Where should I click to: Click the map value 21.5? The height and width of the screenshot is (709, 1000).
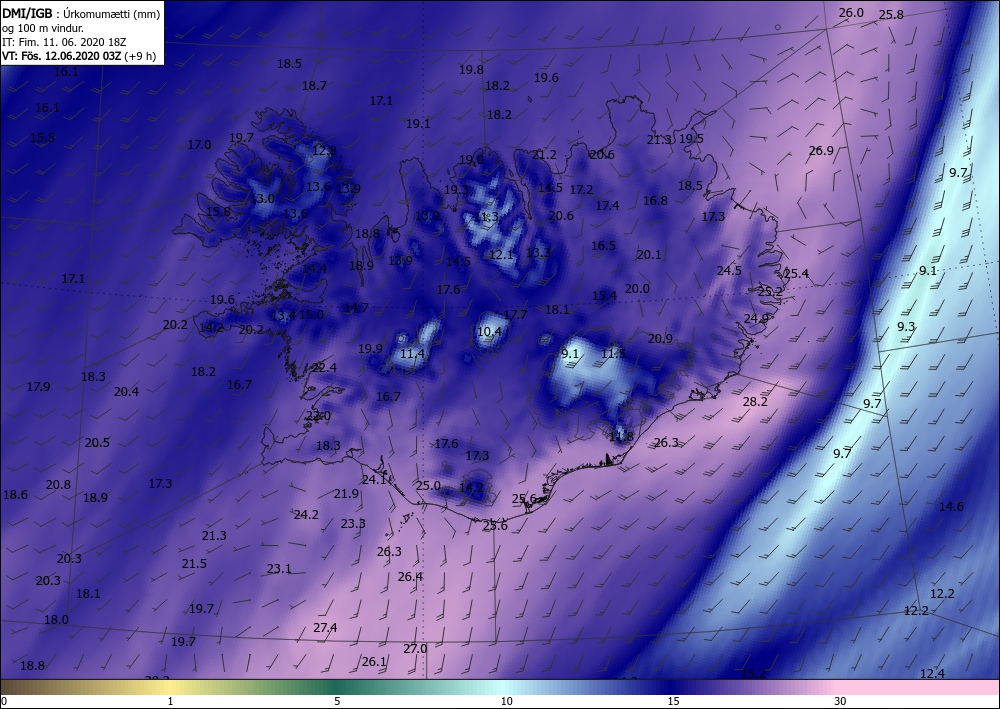(194, 564)
